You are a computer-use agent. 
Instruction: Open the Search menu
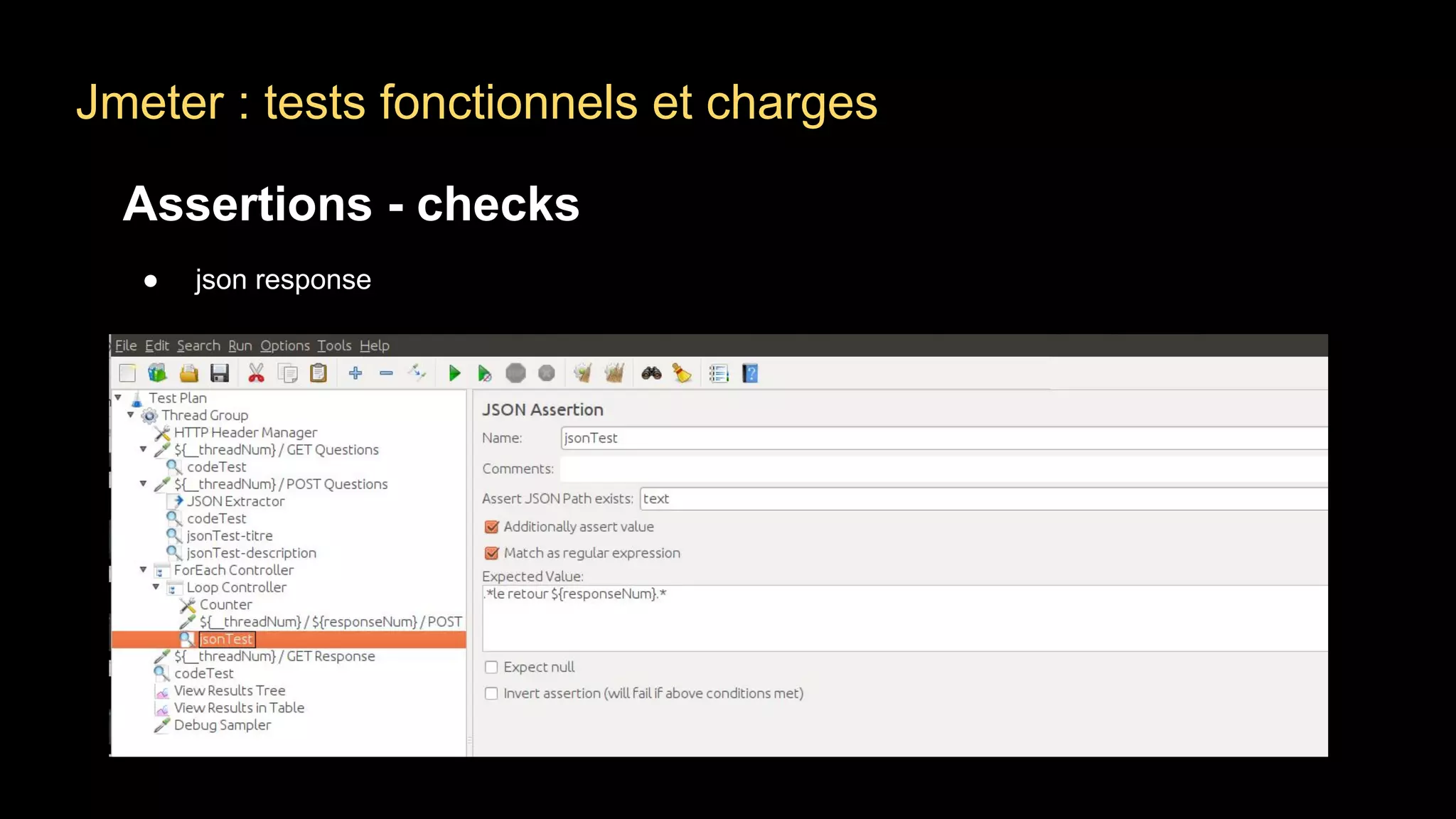(198, 346)
